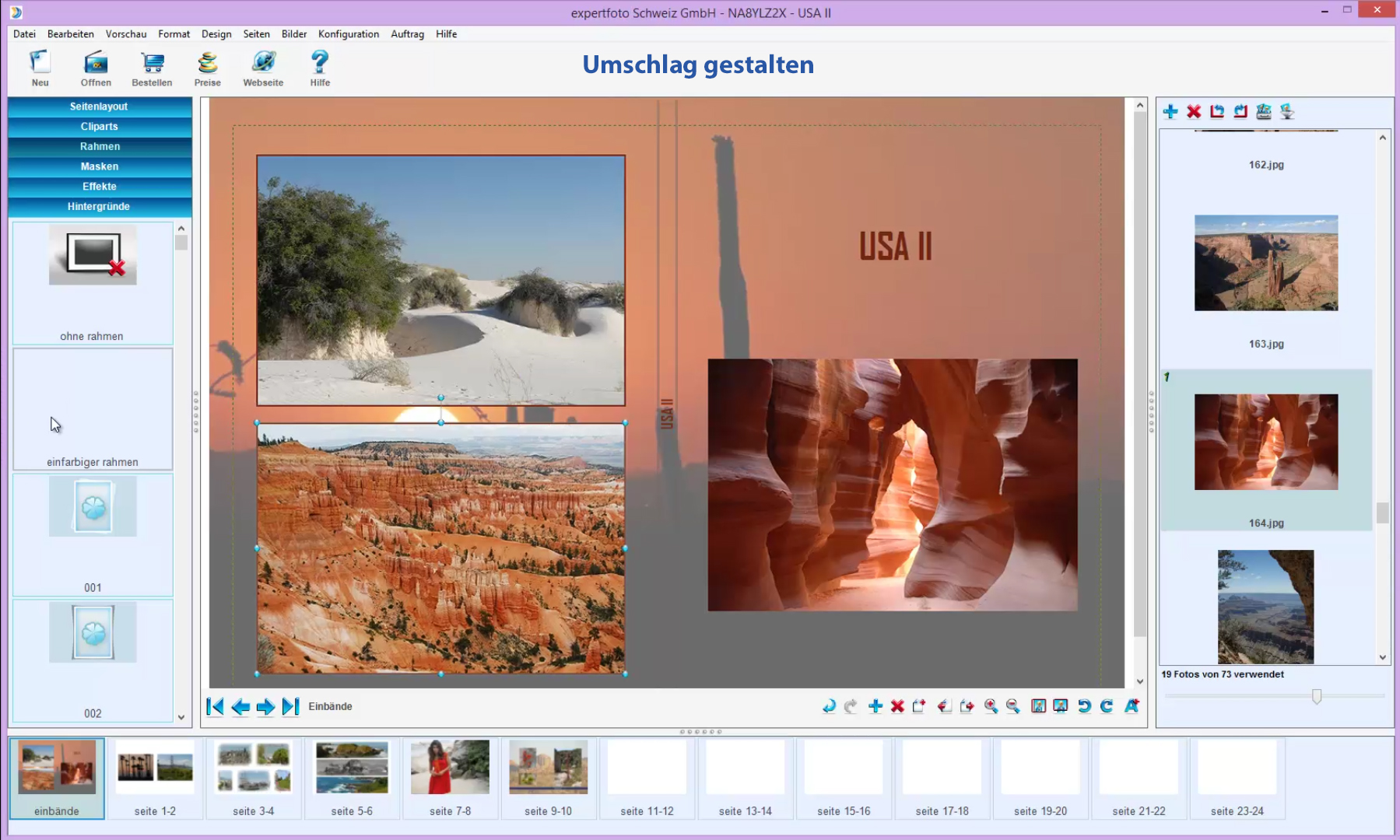Jump to first page with skip-back arrow

(x=215, y=706)
